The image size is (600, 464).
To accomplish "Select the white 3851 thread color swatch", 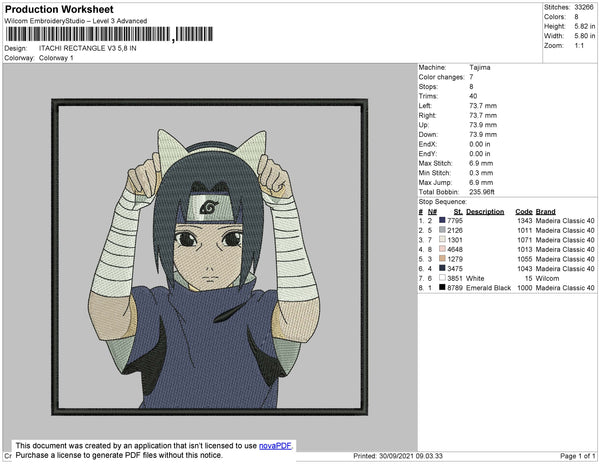I will point(442,278).
